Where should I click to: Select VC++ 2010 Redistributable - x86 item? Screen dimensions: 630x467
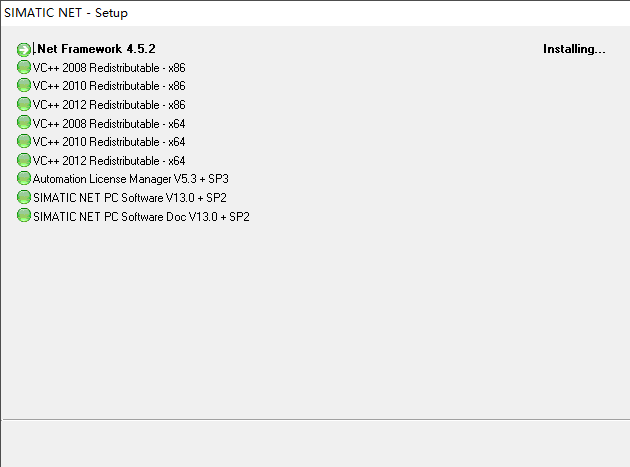tap(109, 86)
